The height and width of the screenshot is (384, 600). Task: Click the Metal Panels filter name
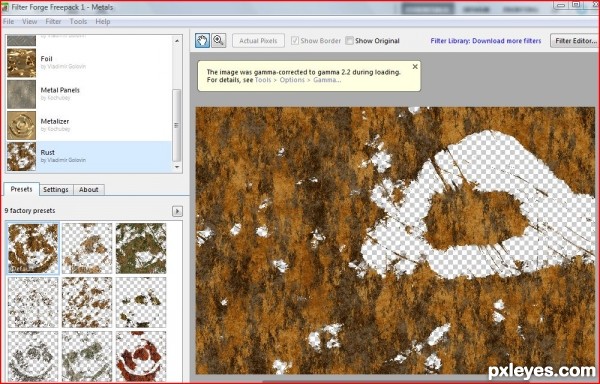click(x=60, y=90)
